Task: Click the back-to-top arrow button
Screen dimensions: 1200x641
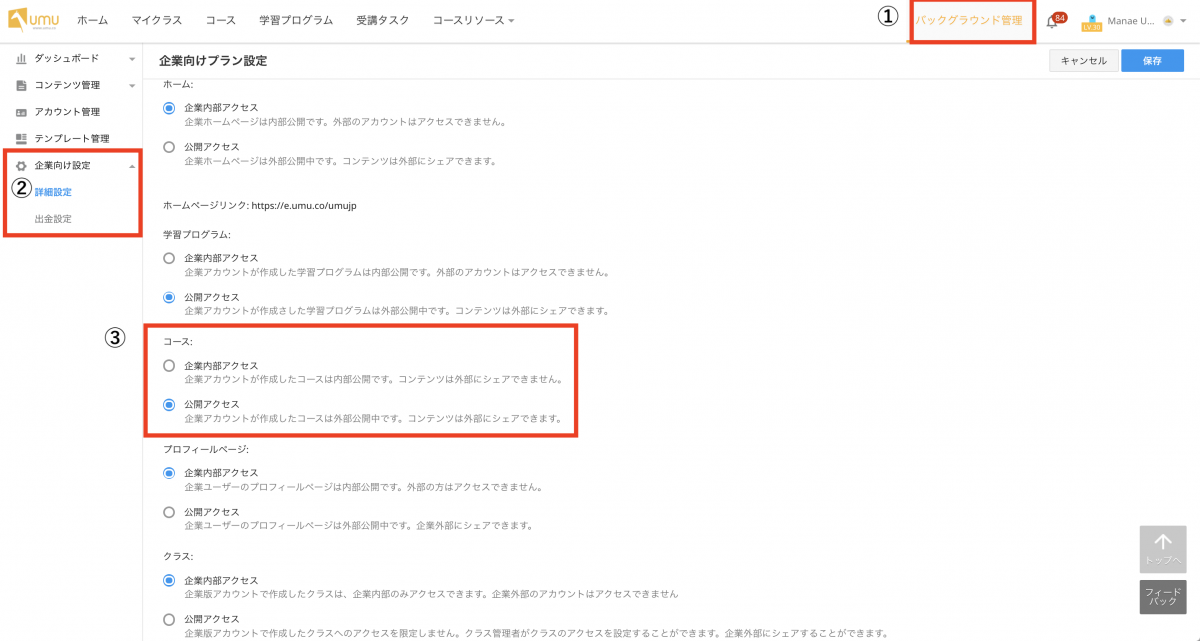Action: click(1163, 548)
